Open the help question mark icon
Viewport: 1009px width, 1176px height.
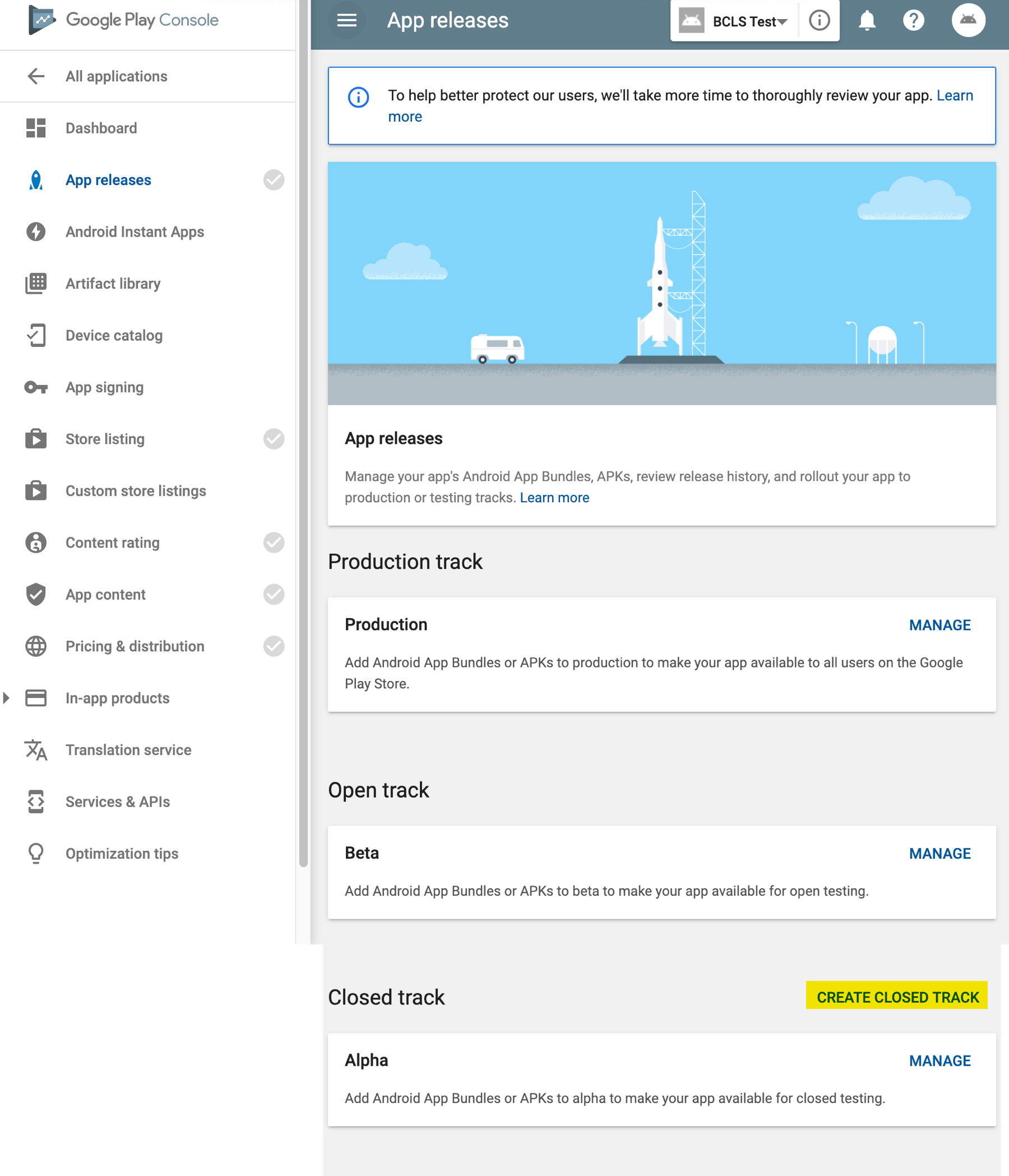(x=913, y=20)
